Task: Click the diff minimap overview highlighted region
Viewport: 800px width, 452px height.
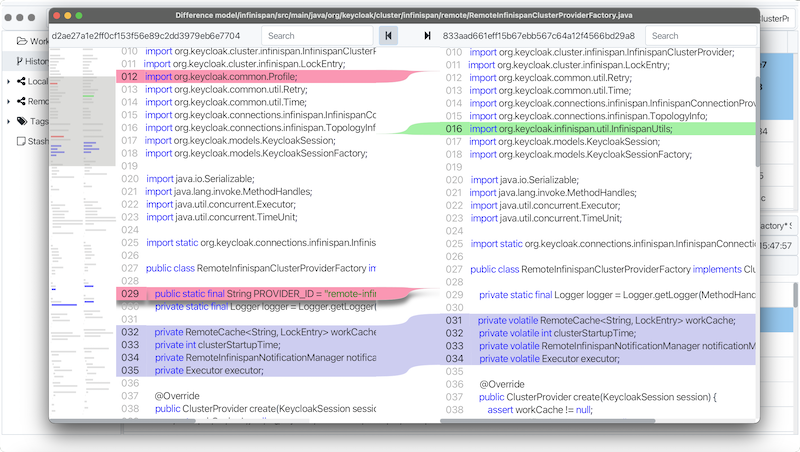Action: 82,121
